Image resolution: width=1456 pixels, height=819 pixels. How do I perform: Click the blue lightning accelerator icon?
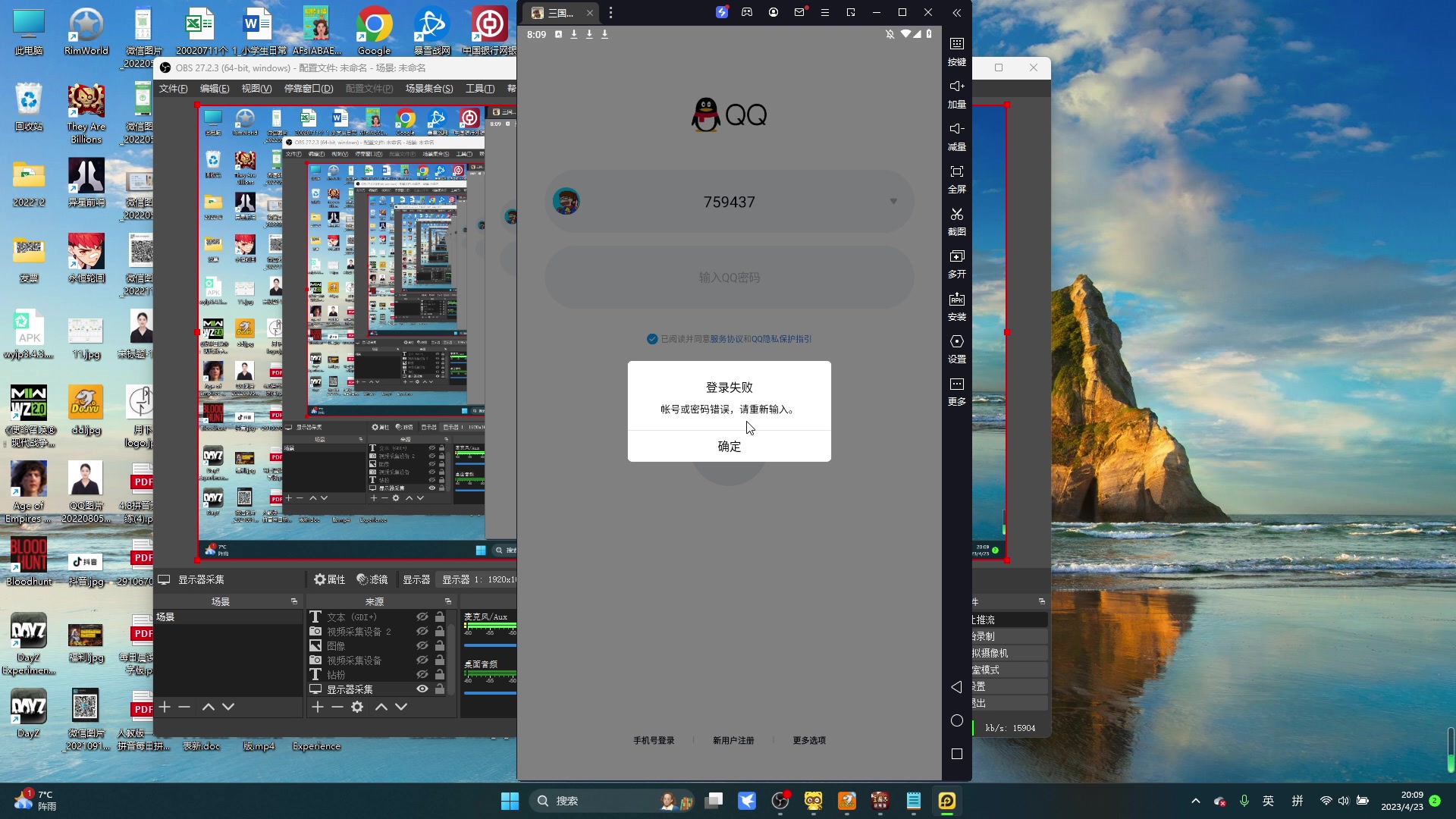[x=722, y=12]
